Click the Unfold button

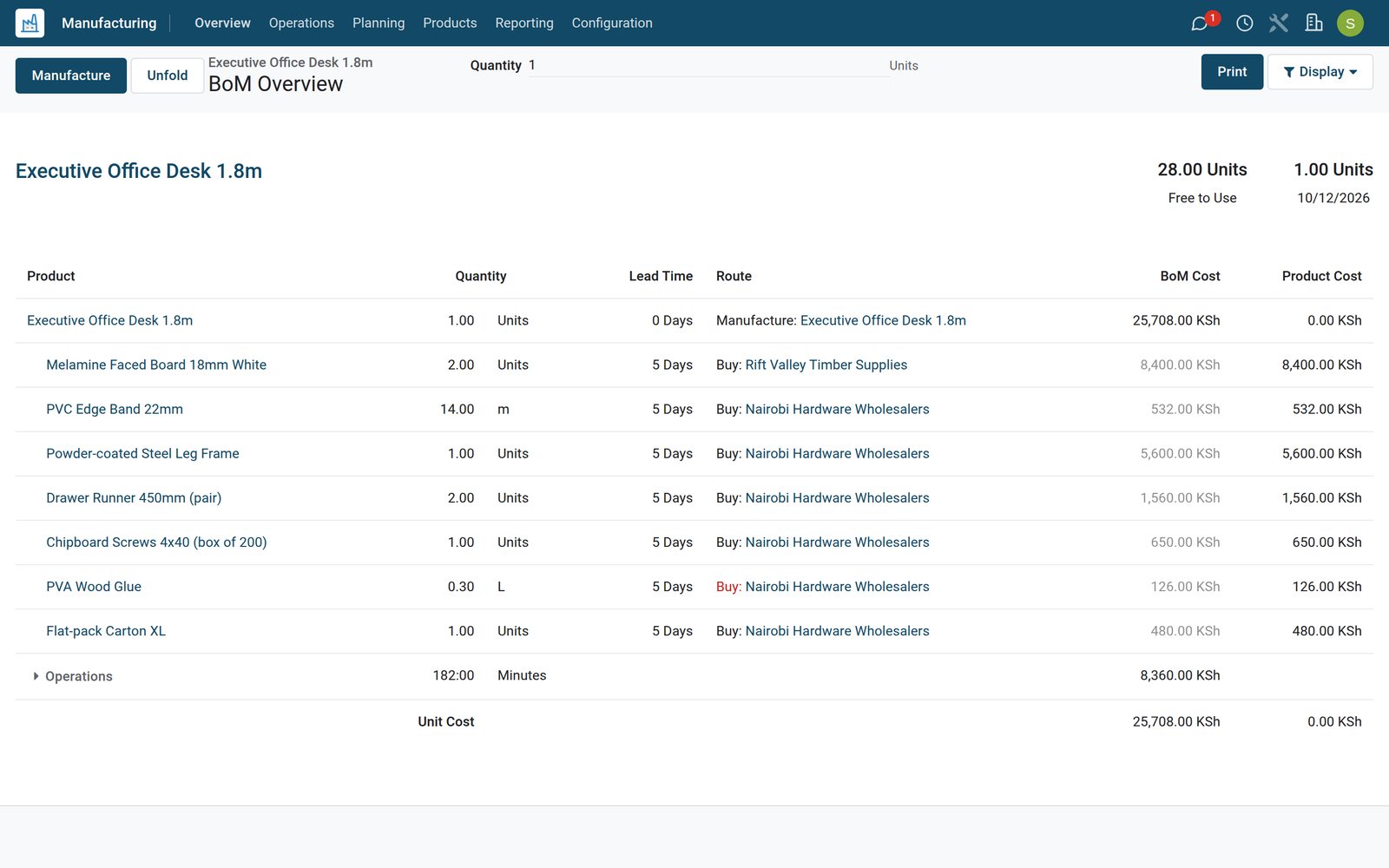click(168, 76)
